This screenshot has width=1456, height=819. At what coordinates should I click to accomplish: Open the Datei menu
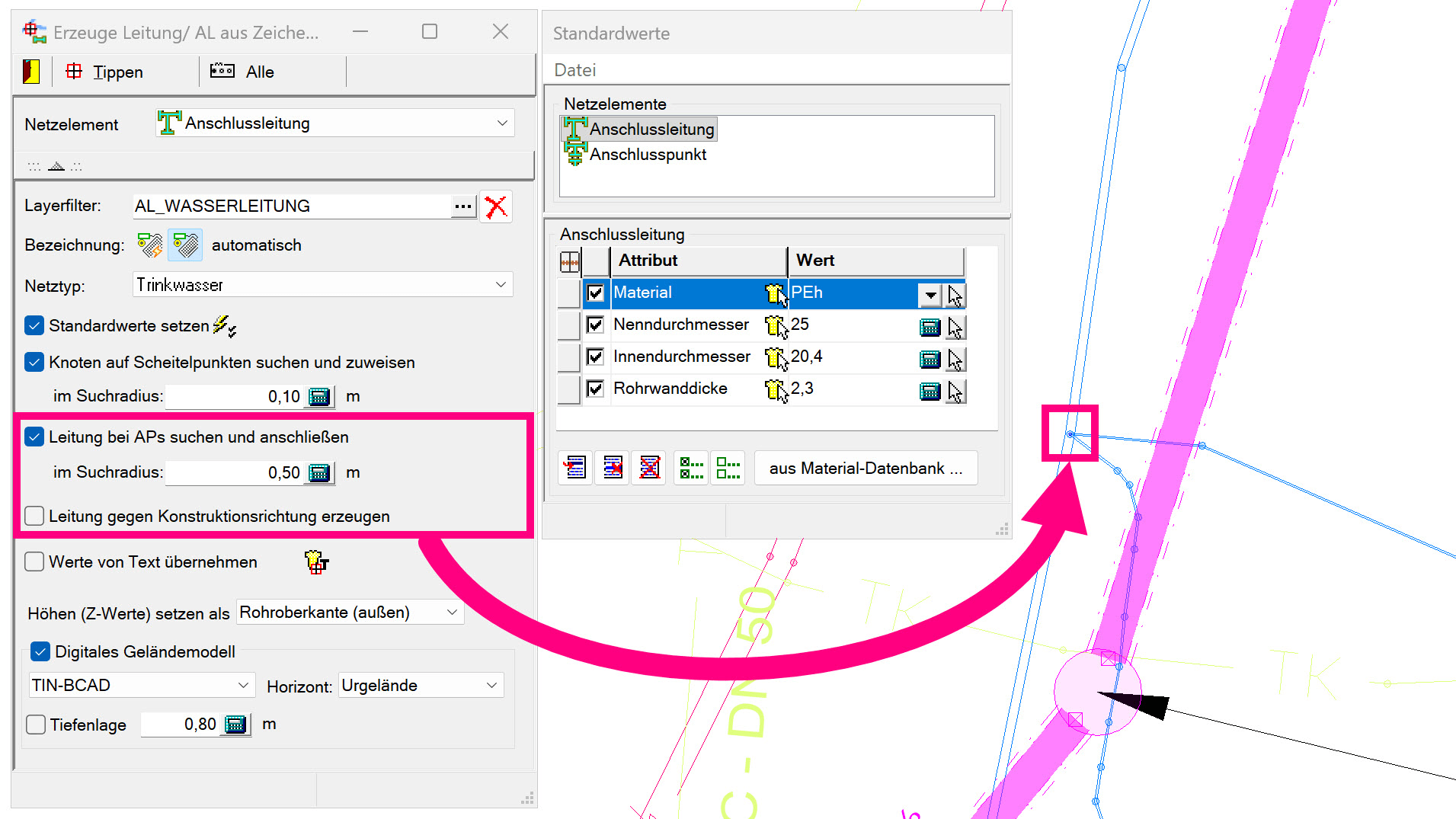(x=574, y=70)
